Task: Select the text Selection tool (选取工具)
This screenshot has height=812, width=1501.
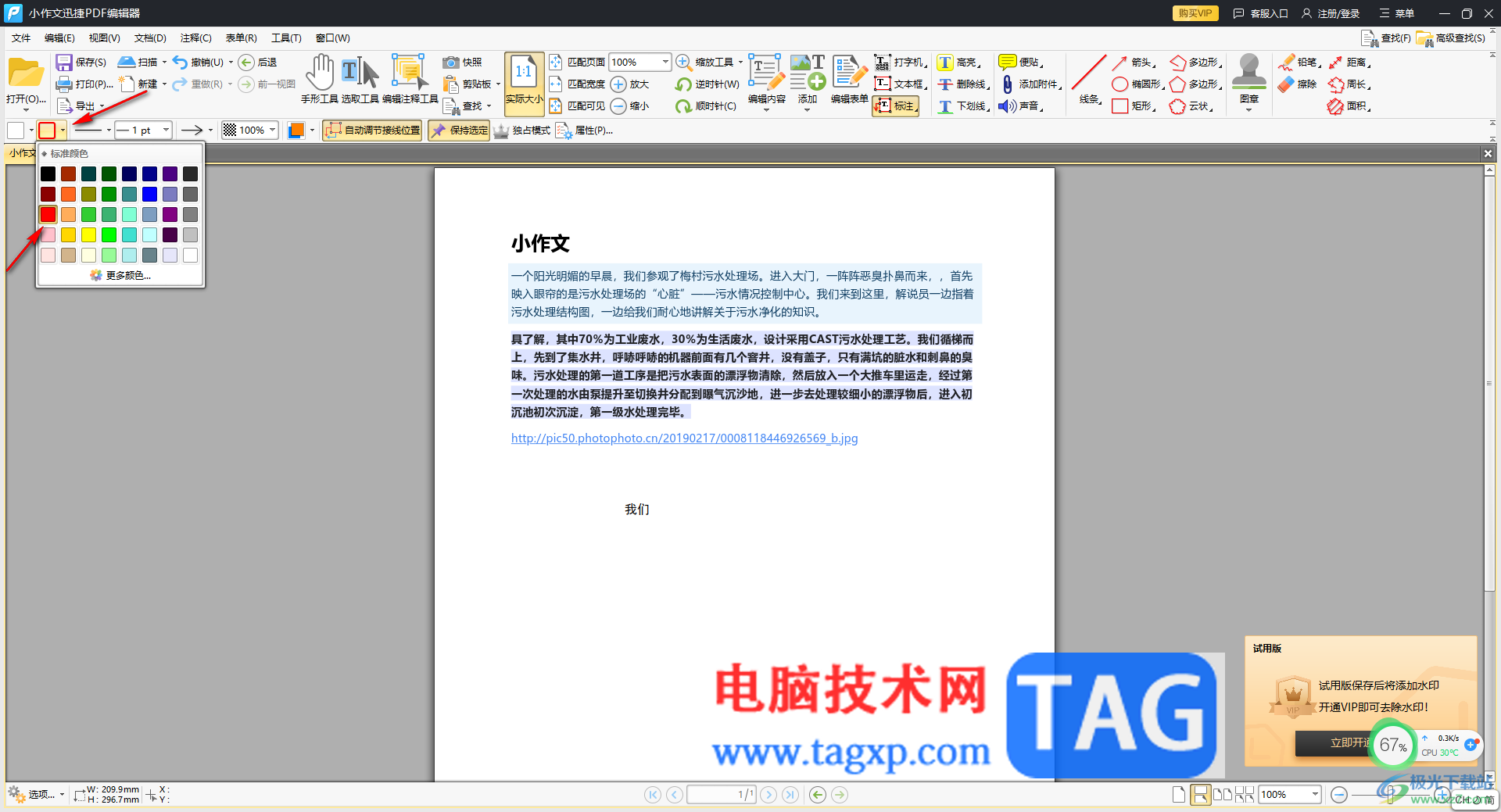Action: [x=360, y=79]
